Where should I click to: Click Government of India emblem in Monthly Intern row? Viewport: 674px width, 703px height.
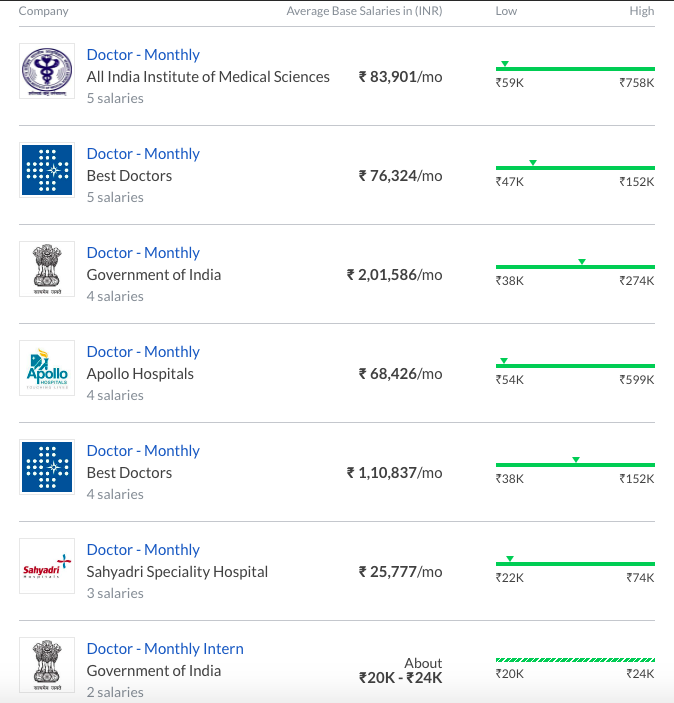tap(47, 665)
